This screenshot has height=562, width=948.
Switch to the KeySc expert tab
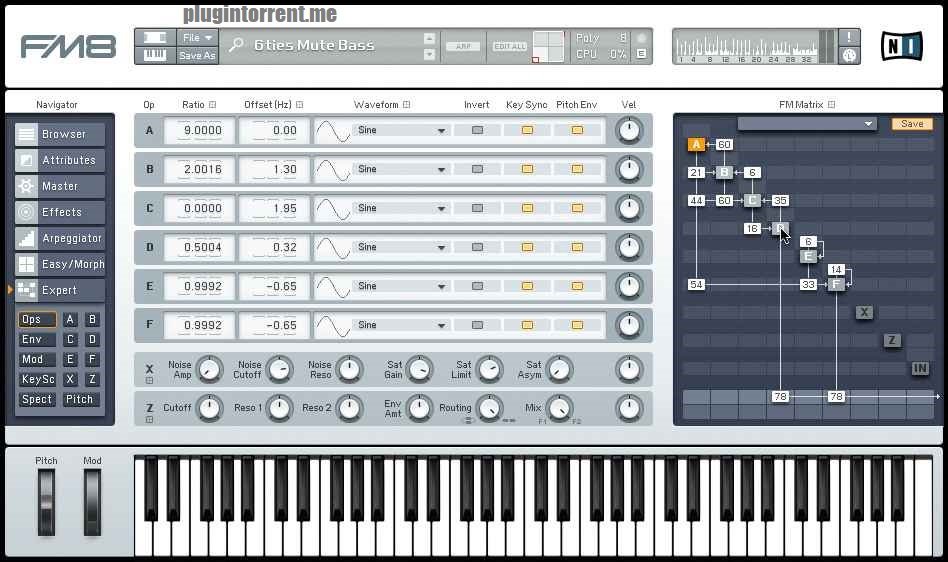pyautogui.click(x=37, y=379)
